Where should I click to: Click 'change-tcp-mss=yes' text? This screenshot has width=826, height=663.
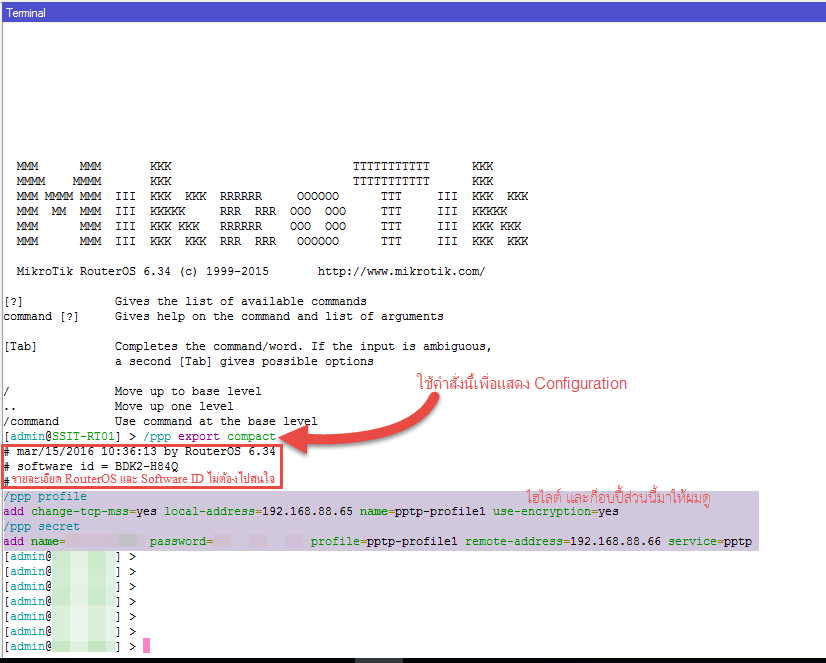[x=94, y=511]
